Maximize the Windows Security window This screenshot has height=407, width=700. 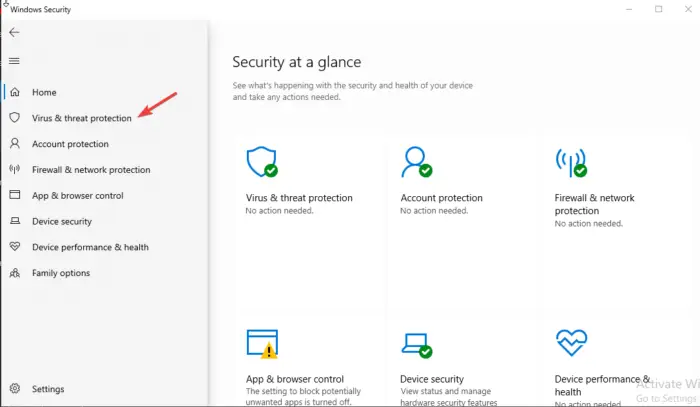pyautogui.click(x=658, y=9)
